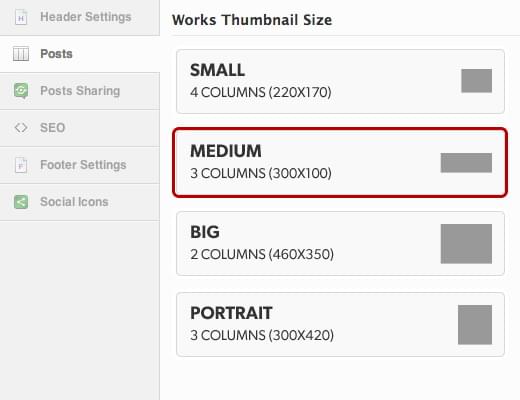Choose the SMALL 4 columns thumbnail size
The image size is (520, 400).
[340, 81]
